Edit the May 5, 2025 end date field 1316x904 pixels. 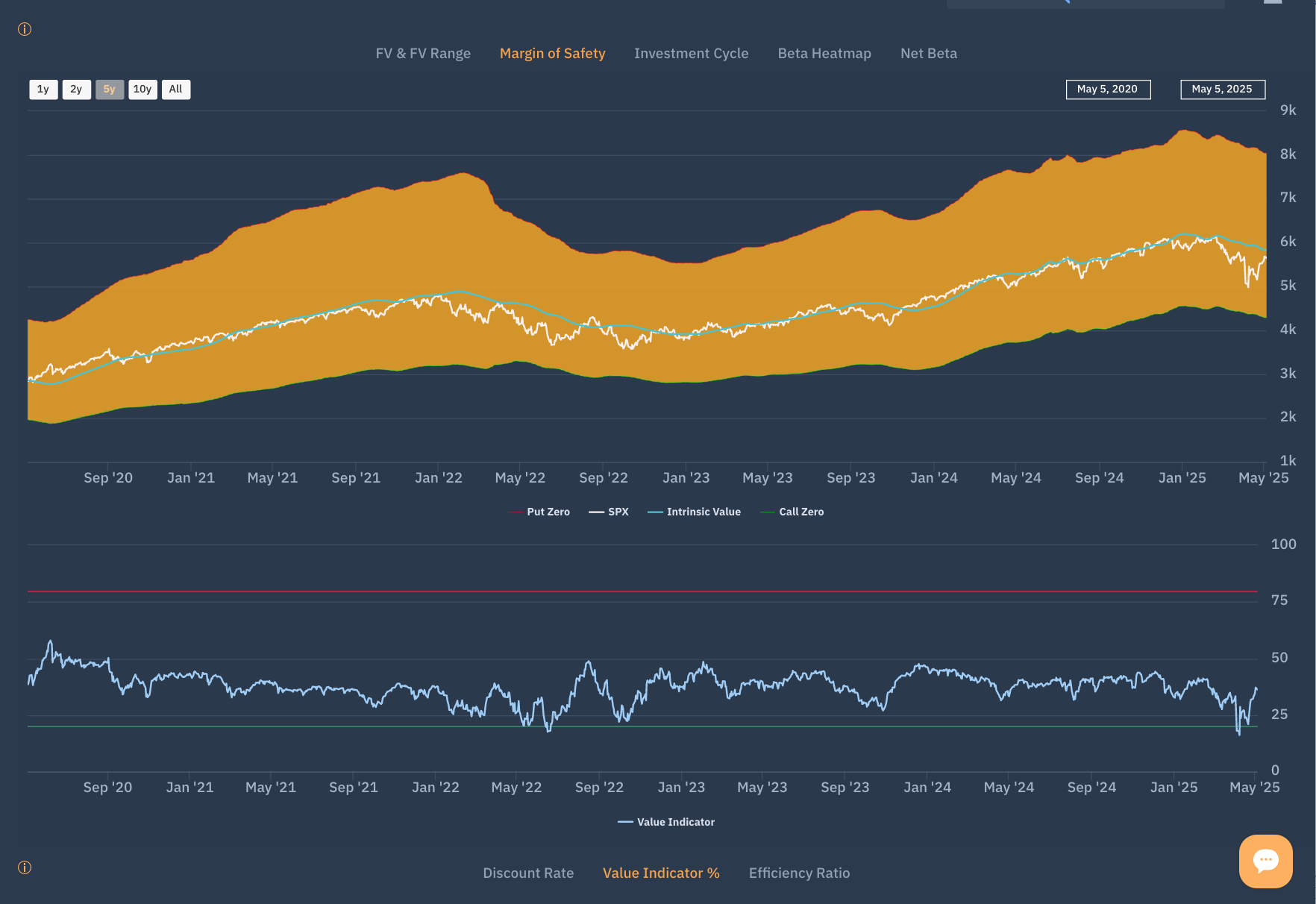point(1223,90)
